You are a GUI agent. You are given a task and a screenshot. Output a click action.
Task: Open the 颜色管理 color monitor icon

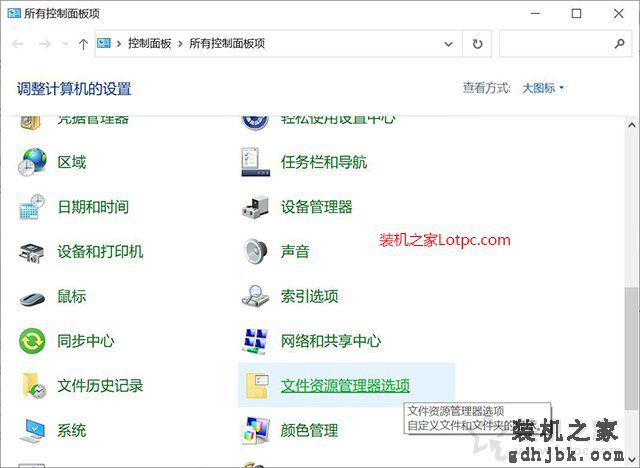pyautogui.click(x=256, y=430)
